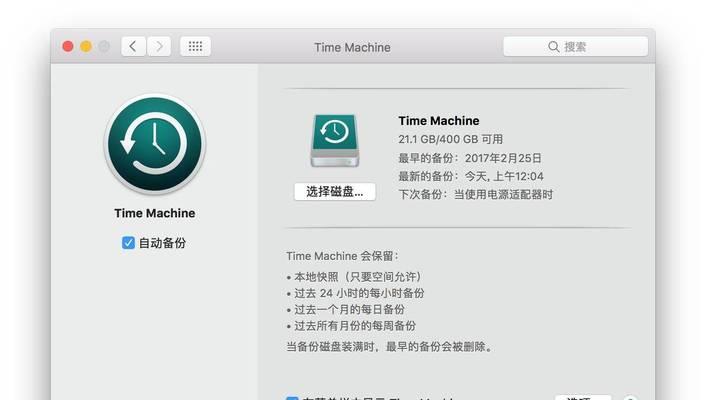The image size is (706, 400).
Task: Click the 过去 24 小时的每小时备份 bullet
Action: click(x=355, y=293)
